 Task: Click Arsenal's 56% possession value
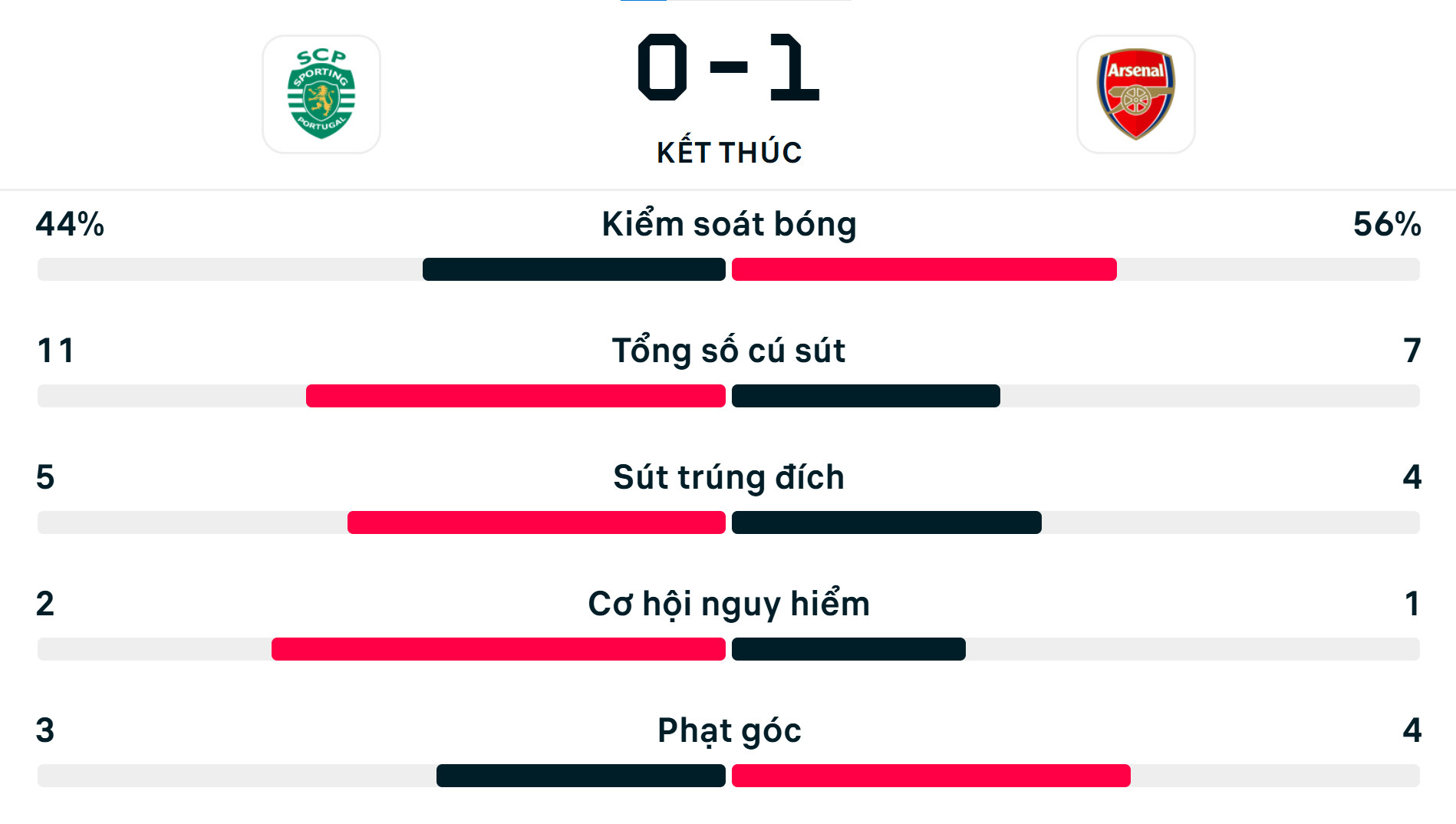[x=1386, y=224]
